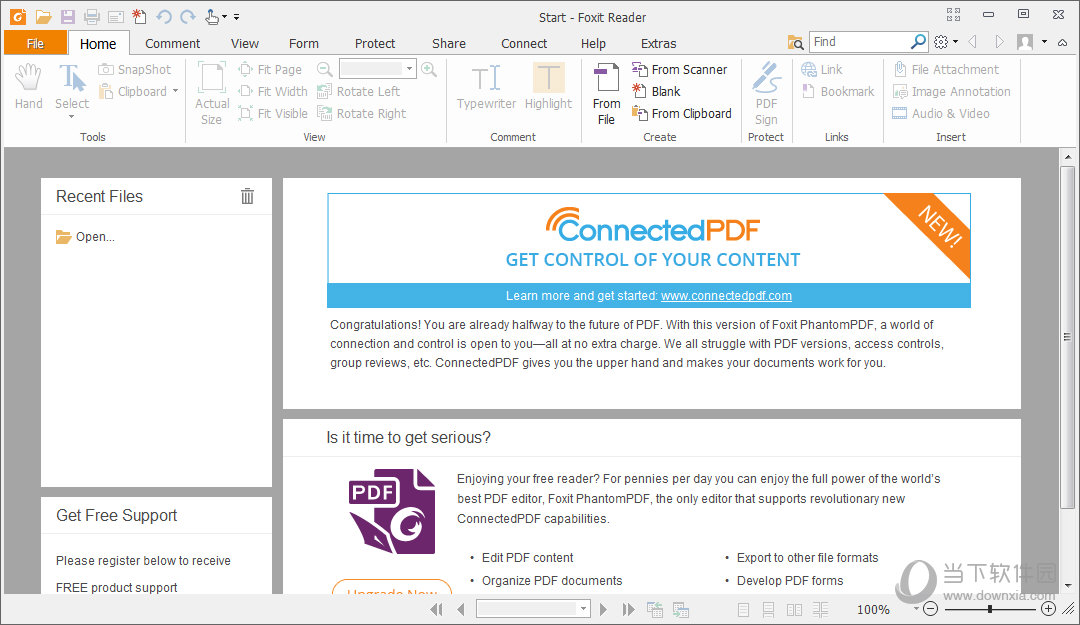Viewport: 1080px width, 625px height.
Task: Switch to the Comment tab
Action: tap(172, 43)
